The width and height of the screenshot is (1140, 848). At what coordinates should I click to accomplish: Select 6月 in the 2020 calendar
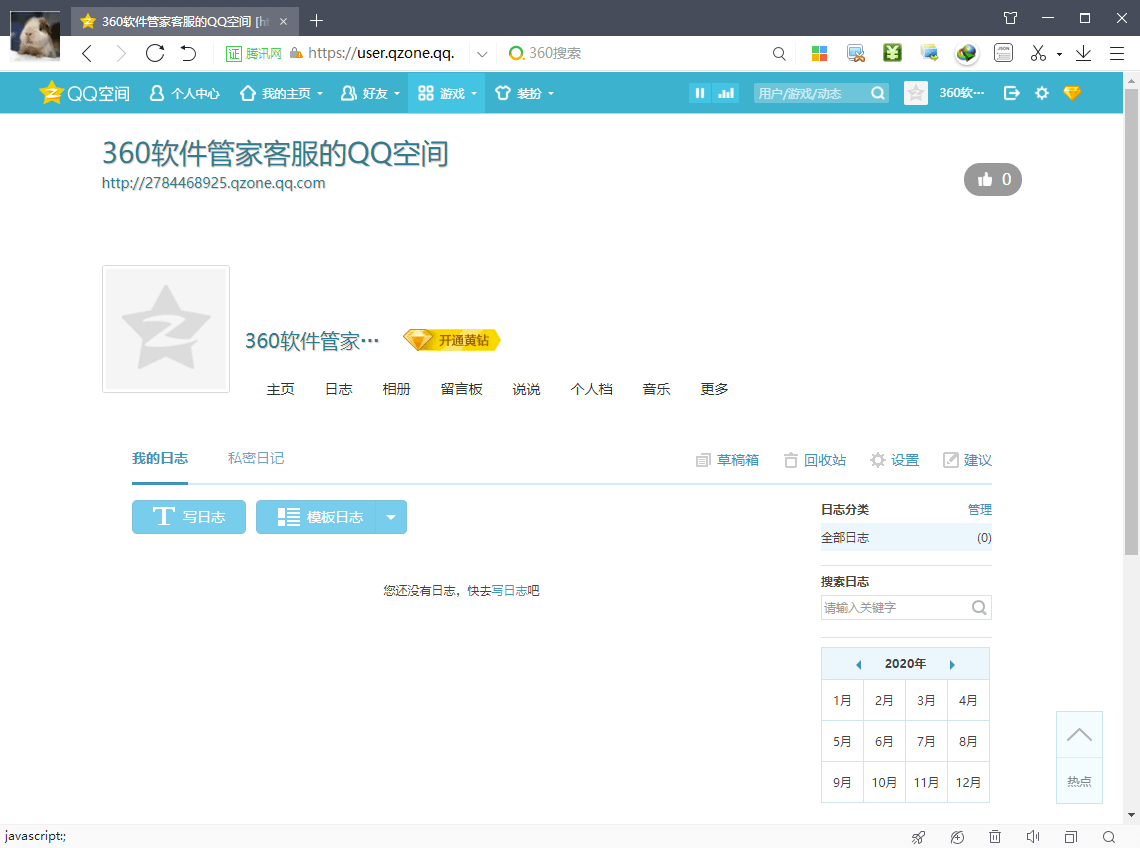tap(884, 742)
